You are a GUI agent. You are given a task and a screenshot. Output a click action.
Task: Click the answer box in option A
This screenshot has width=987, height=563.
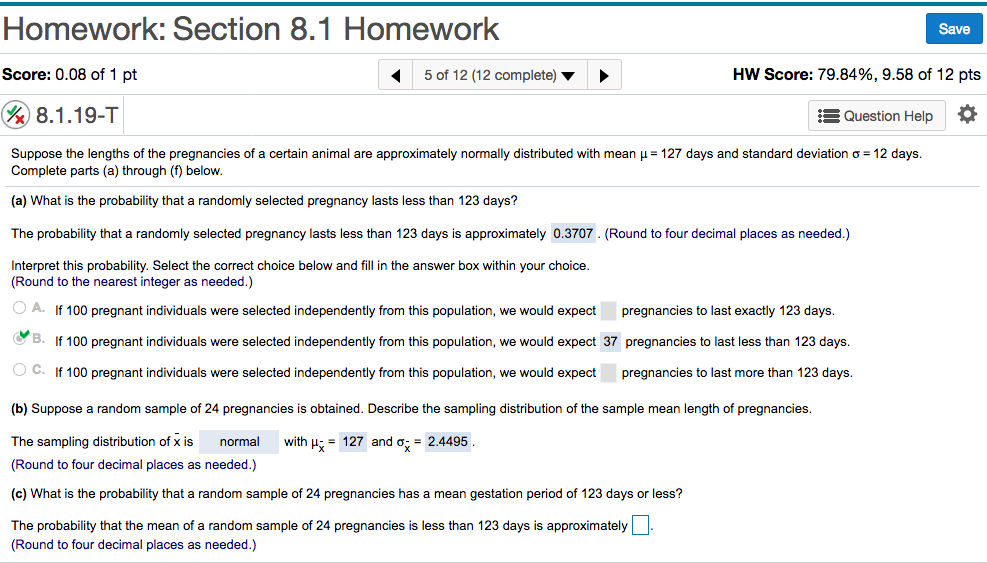pos(608,310)
